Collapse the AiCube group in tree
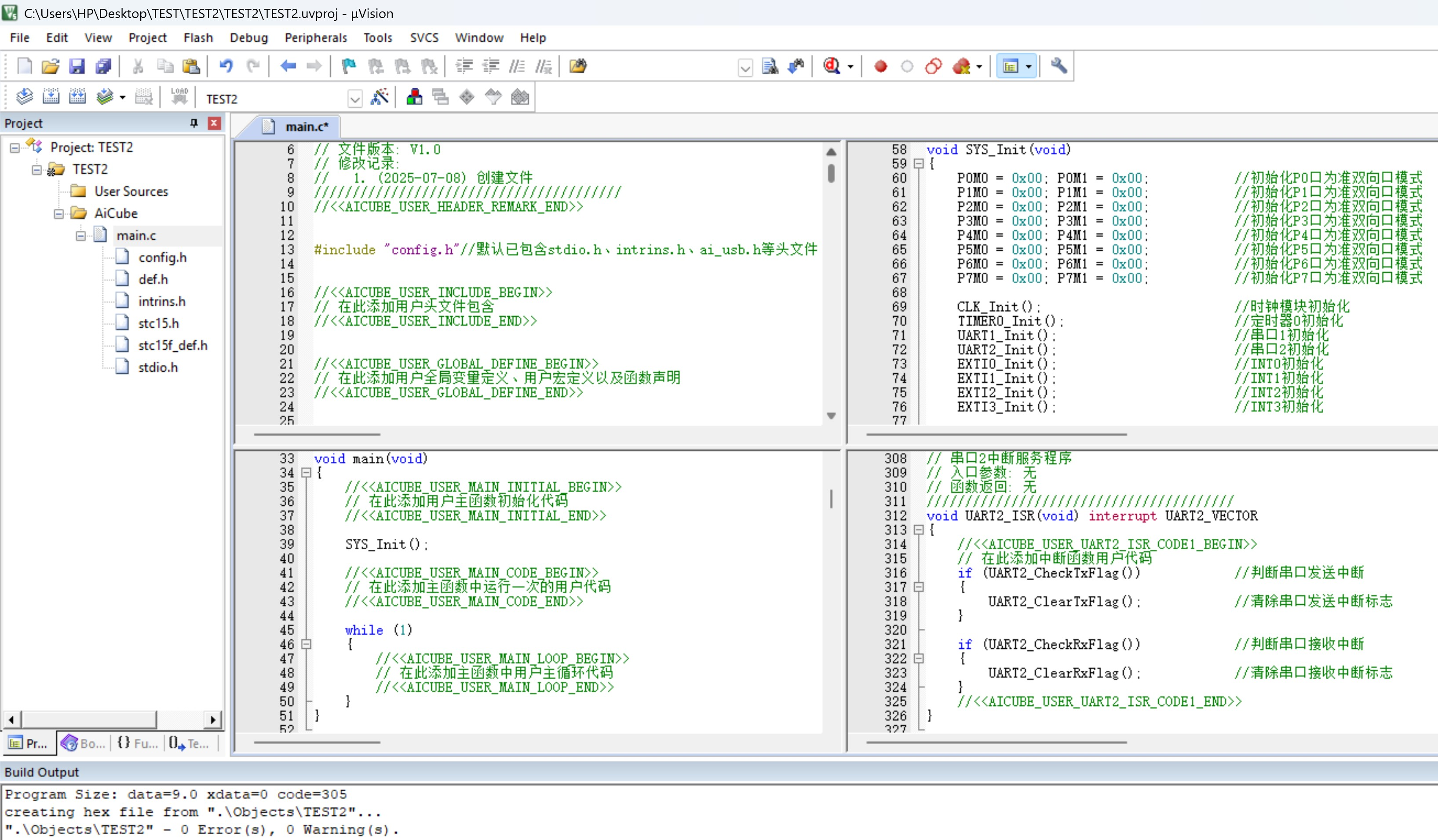 pos(59,213)
